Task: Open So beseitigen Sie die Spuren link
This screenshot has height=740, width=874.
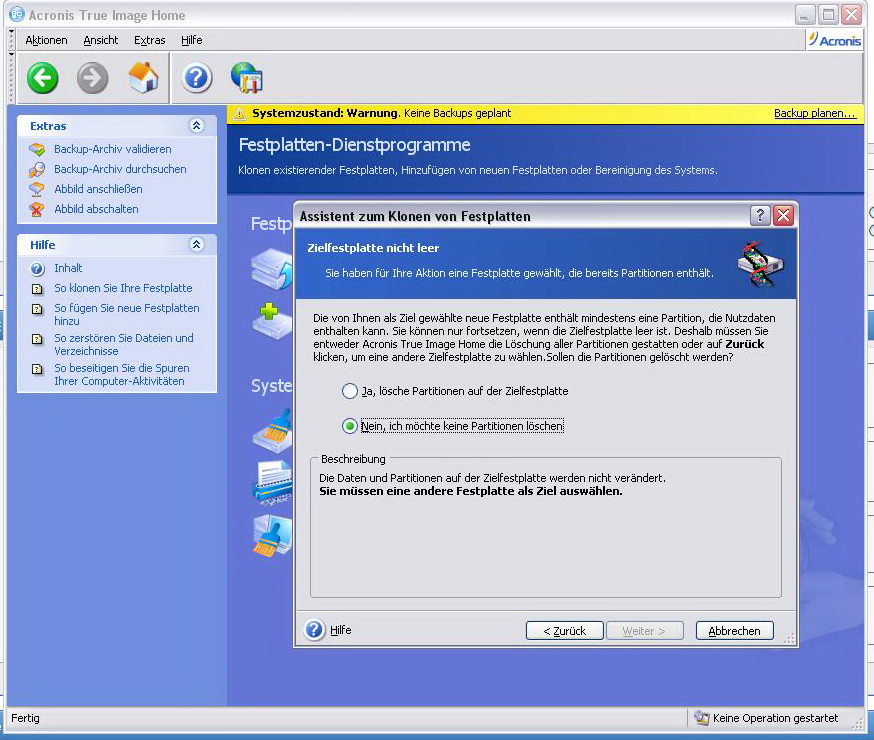Action: point(122,375)
